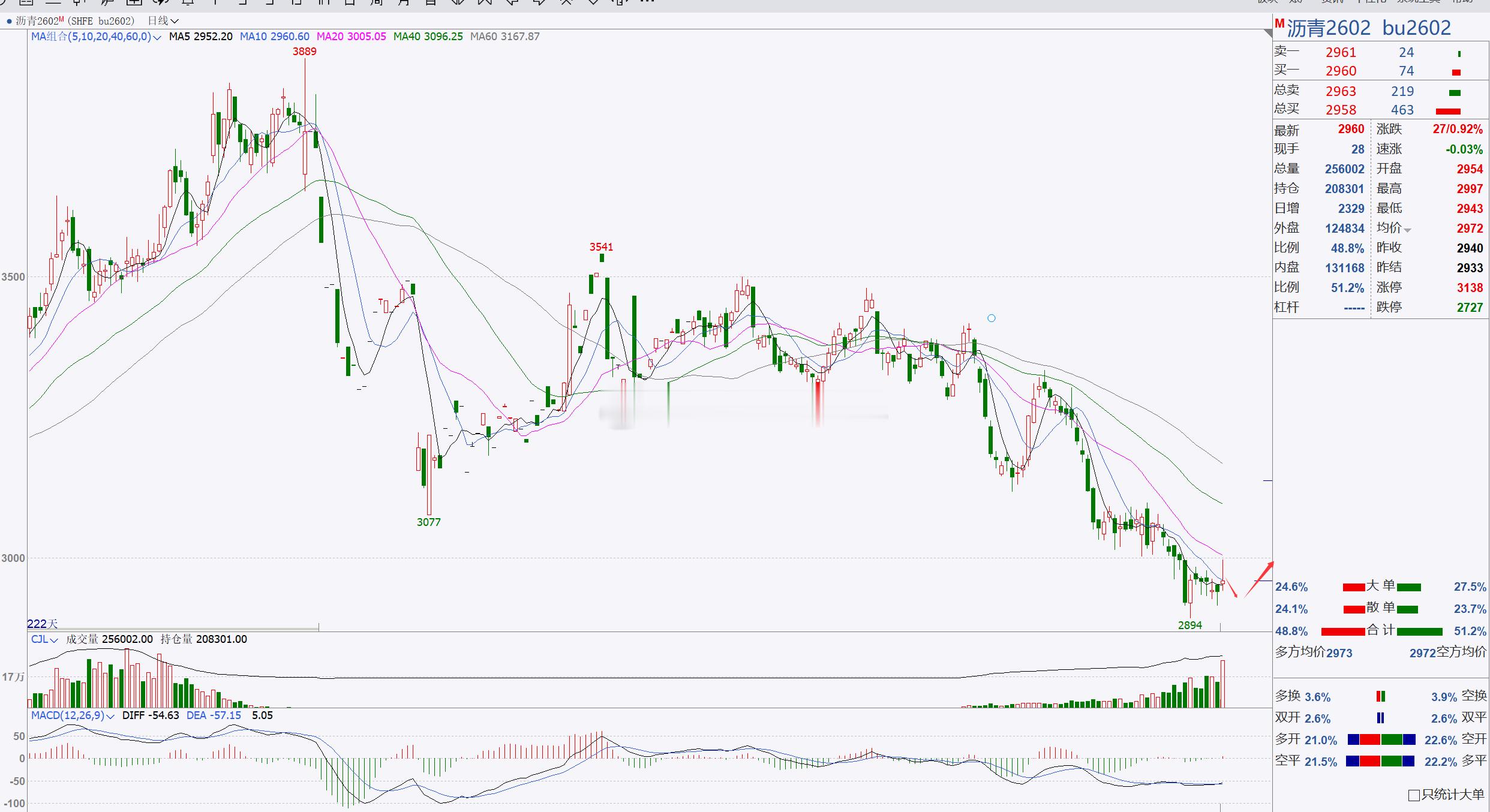Open the 日线 period dropdown
The width and height of the screenshot is (1490, 812).
[163, 21]
